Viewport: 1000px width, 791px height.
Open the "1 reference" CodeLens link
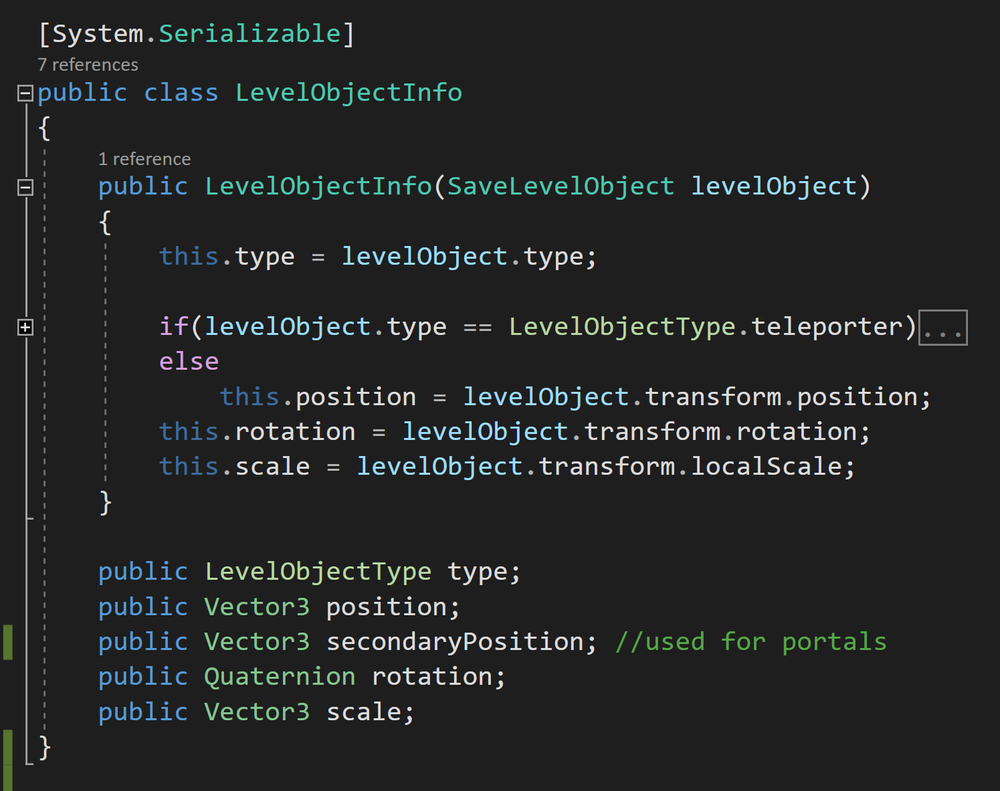[144, 158]
